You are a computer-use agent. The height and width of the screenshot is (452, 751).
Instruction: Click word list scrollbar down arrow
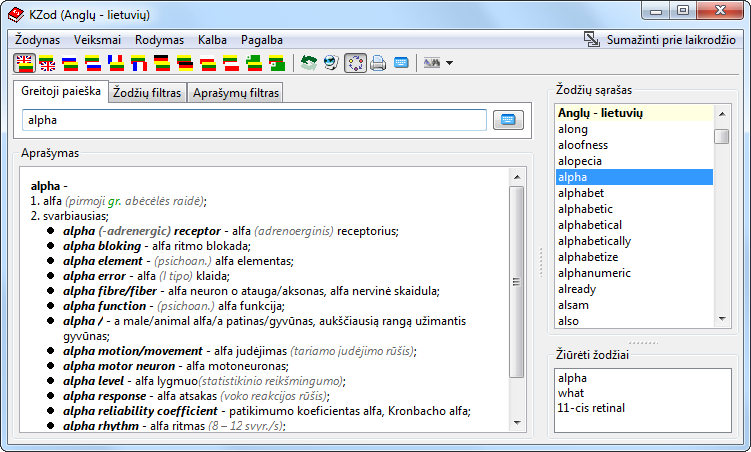pos(722,319)
